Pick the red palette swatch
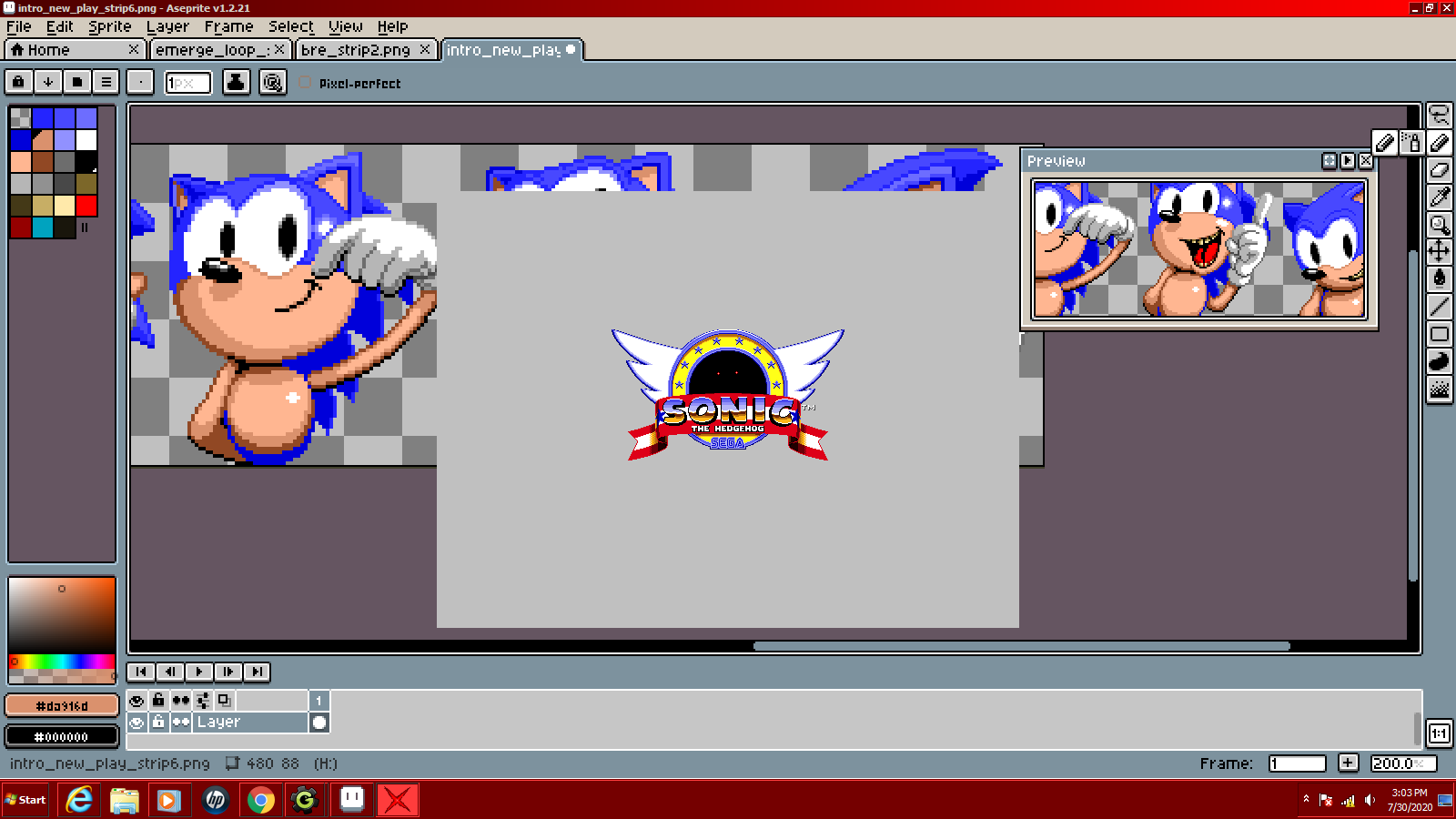1456x819 pixels. tap(86, 206)
